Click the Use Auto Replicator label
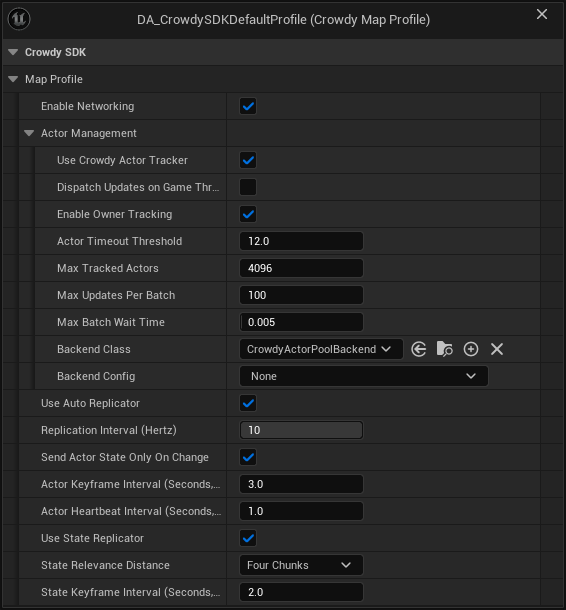This screenshot has height=610, width=566. click(x=90, y=403)
